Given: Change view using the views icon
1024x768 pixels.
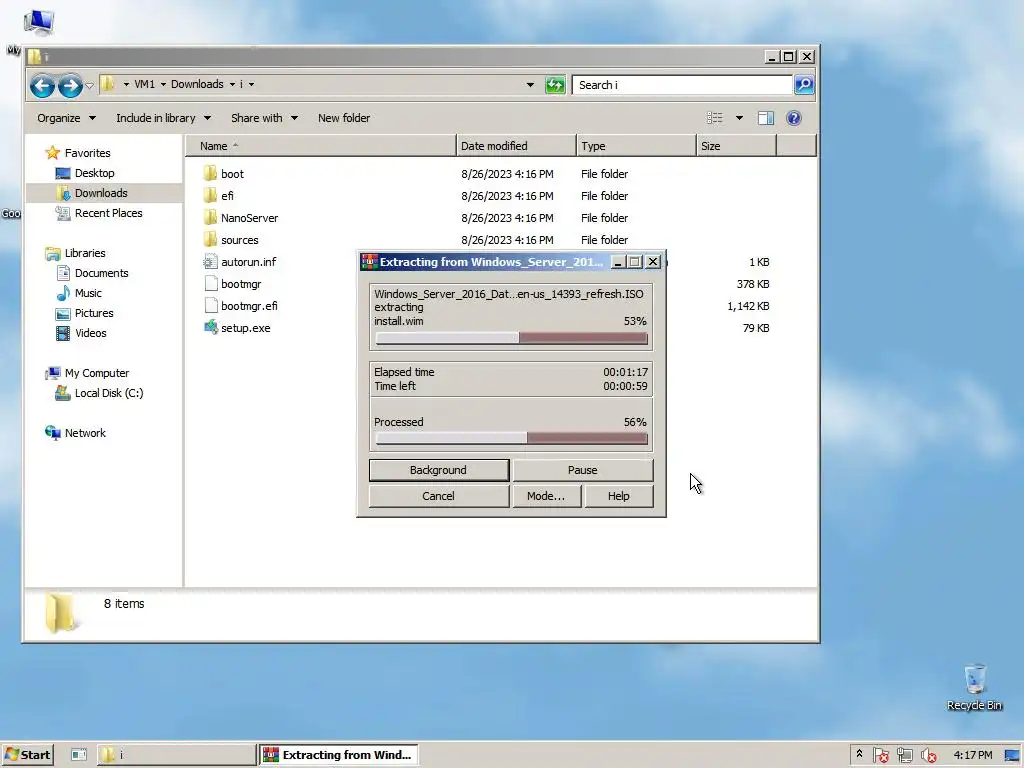Looking at the screenshot, I should point(714,118).
